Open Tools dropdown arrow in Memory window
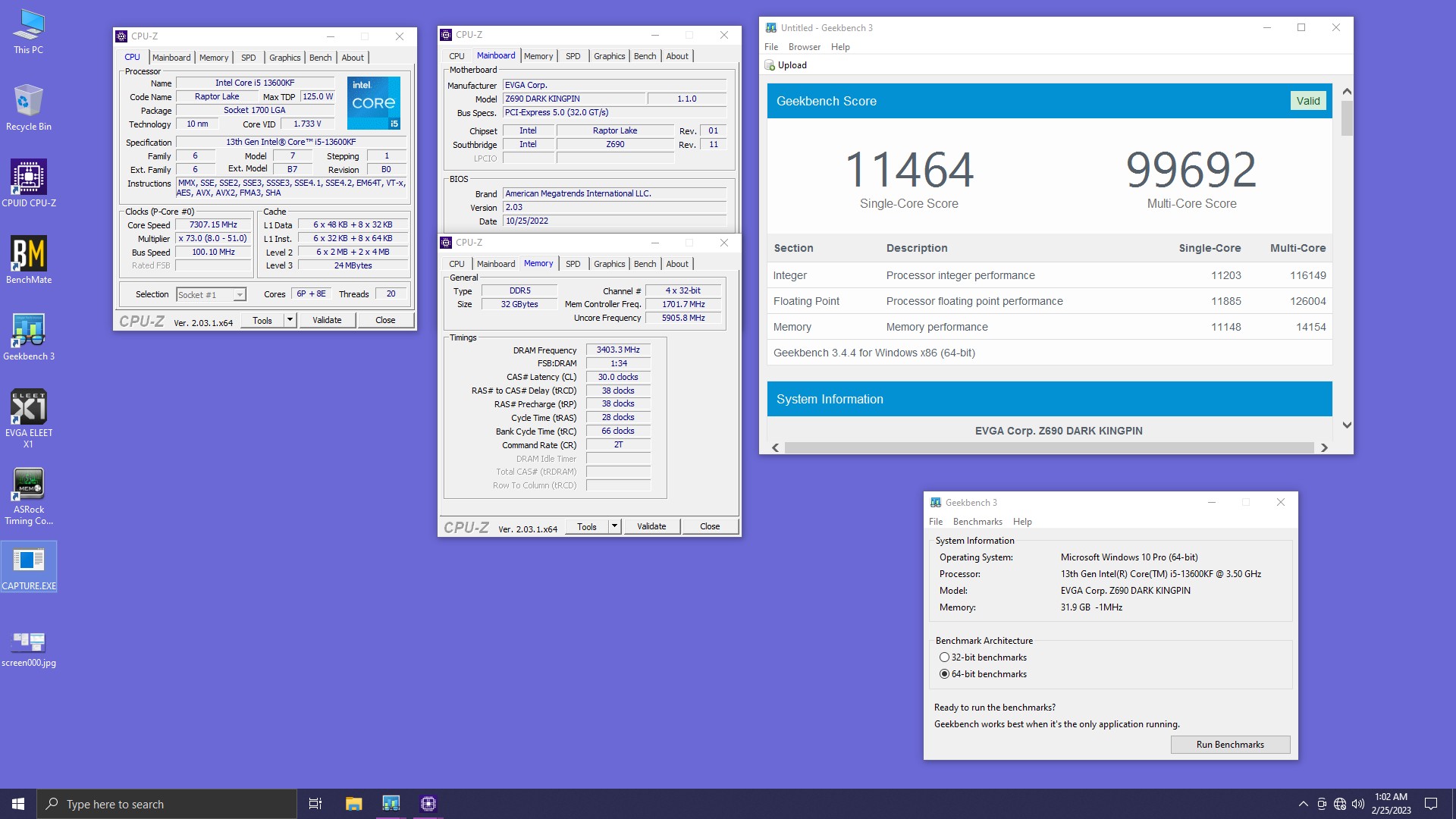The width and height of the screenshot is (1456, 819). (x=614, y=527)
